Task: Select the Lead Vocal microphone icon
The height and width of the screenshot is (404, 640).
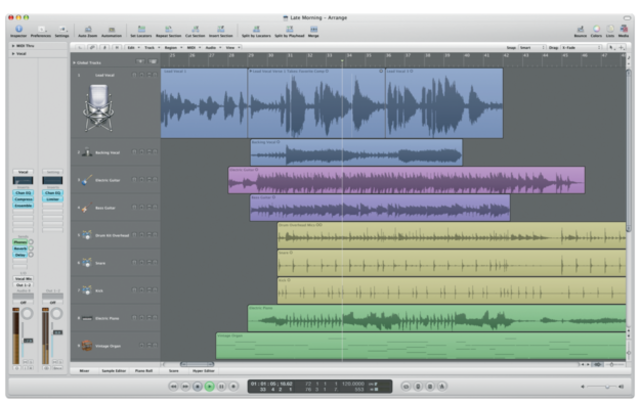Action: tap(98, 108)
